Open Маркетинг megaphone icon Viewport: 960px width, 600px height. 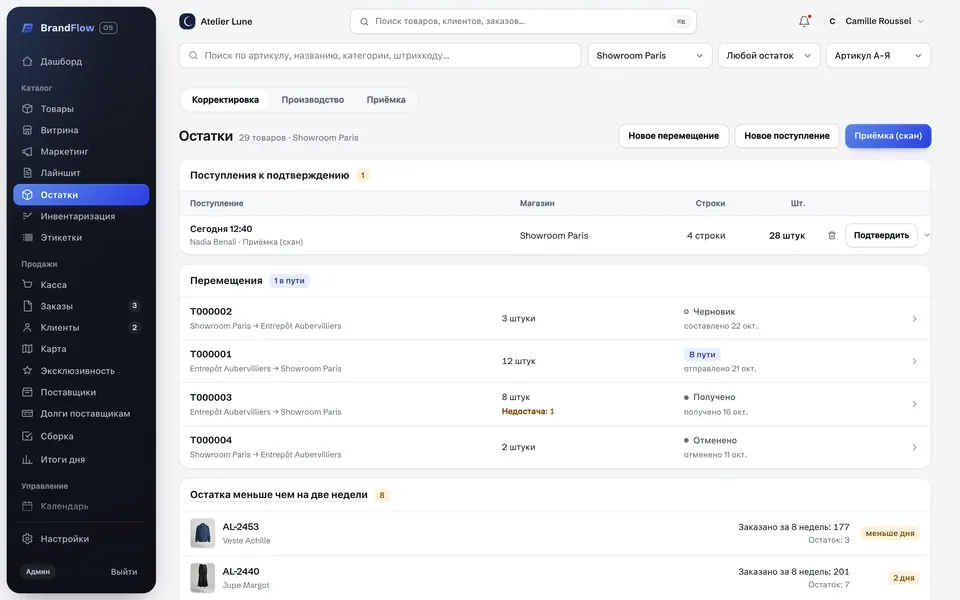(27, 151)
